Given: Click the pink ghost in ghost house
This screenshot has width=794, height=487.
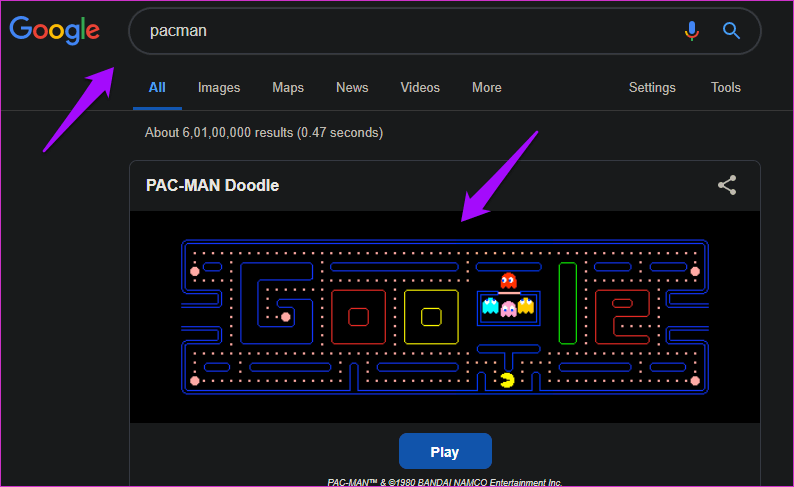Looking at the screenshot, I should pyautogui.click(x=508, y=307).
